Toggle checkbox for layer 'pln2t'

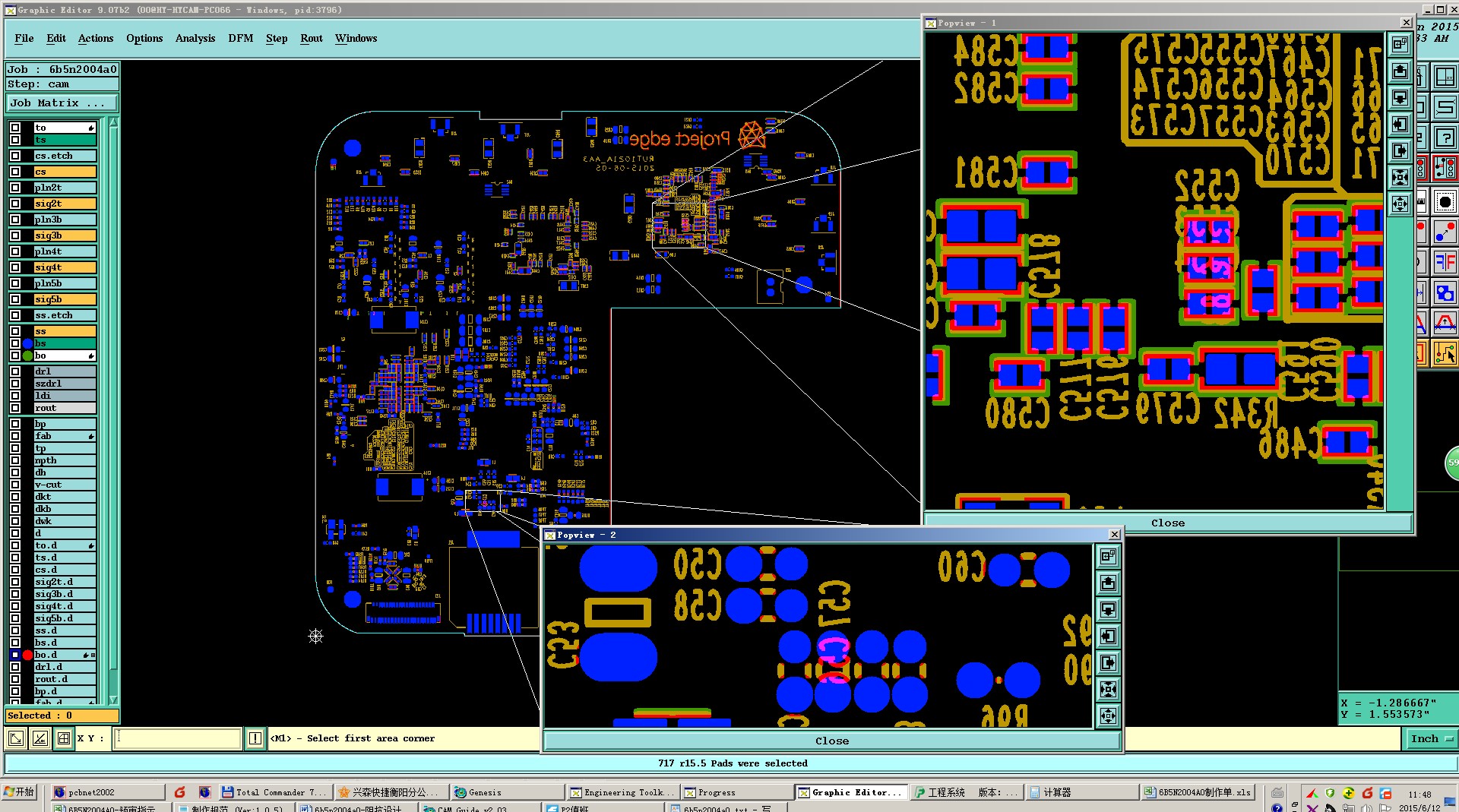click(x=15, y=188)
